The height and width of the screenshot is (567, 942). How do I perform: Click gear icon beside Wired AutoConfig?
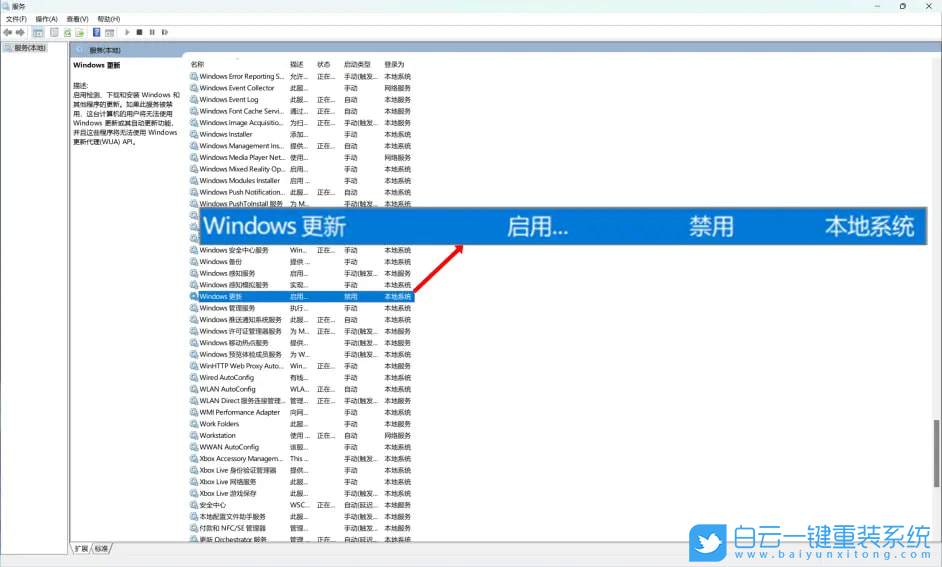tap(194, 377)
